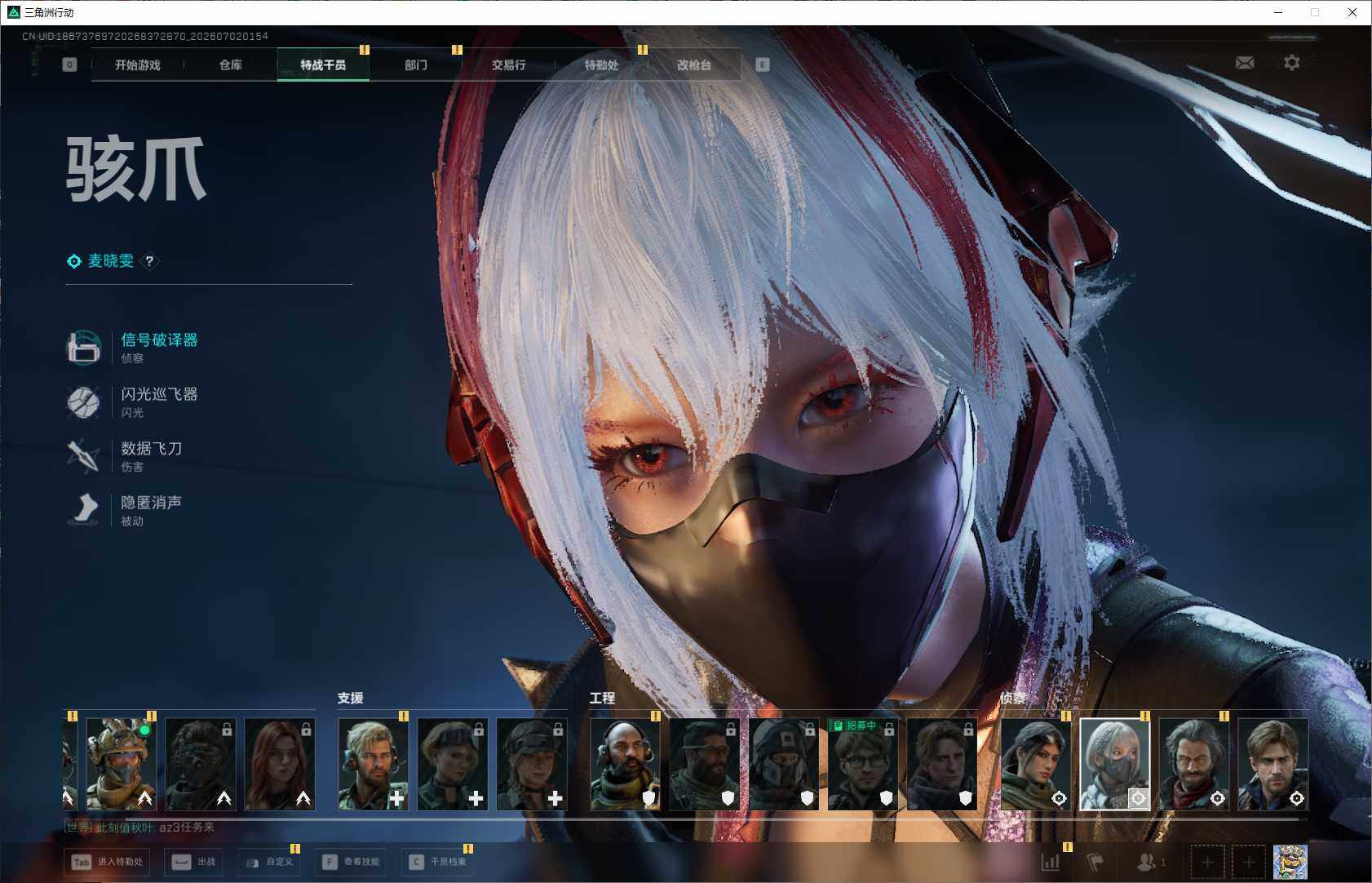The image size is (1372, 883).
Task: Click the 隐匿消声 skill name
Action: pos(152,502)
